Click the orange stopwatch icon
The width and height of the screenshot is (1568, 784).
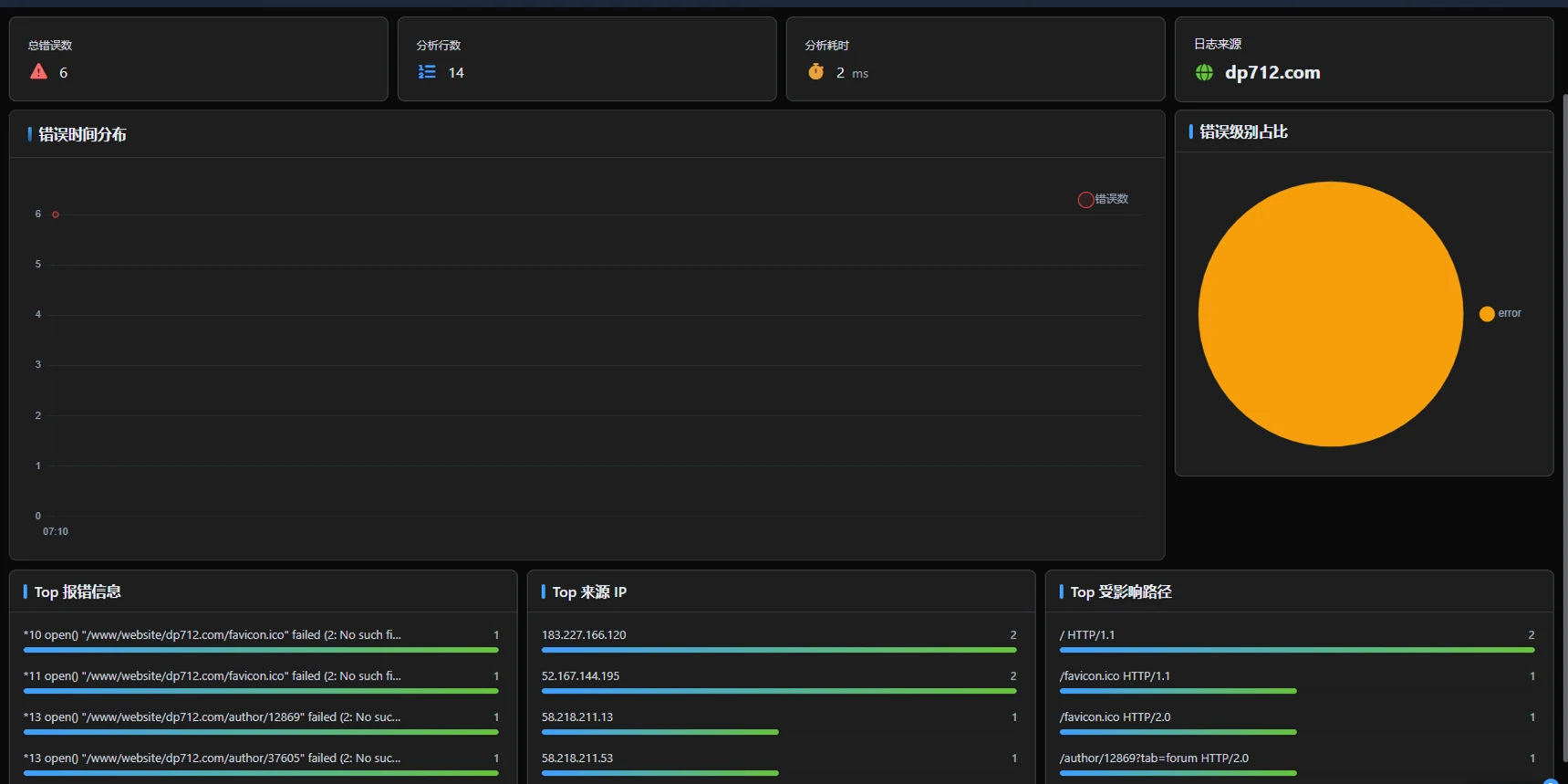point(815,71)
